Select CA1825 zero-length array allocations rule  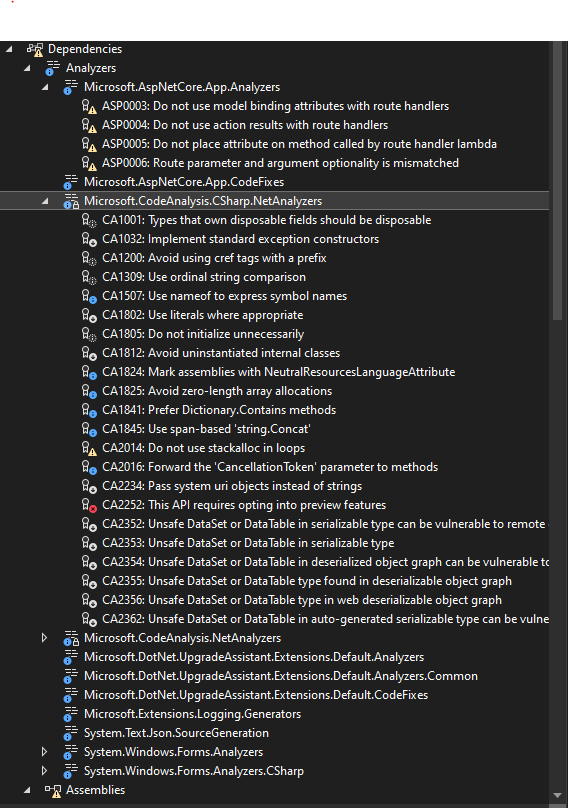(217, 391)
